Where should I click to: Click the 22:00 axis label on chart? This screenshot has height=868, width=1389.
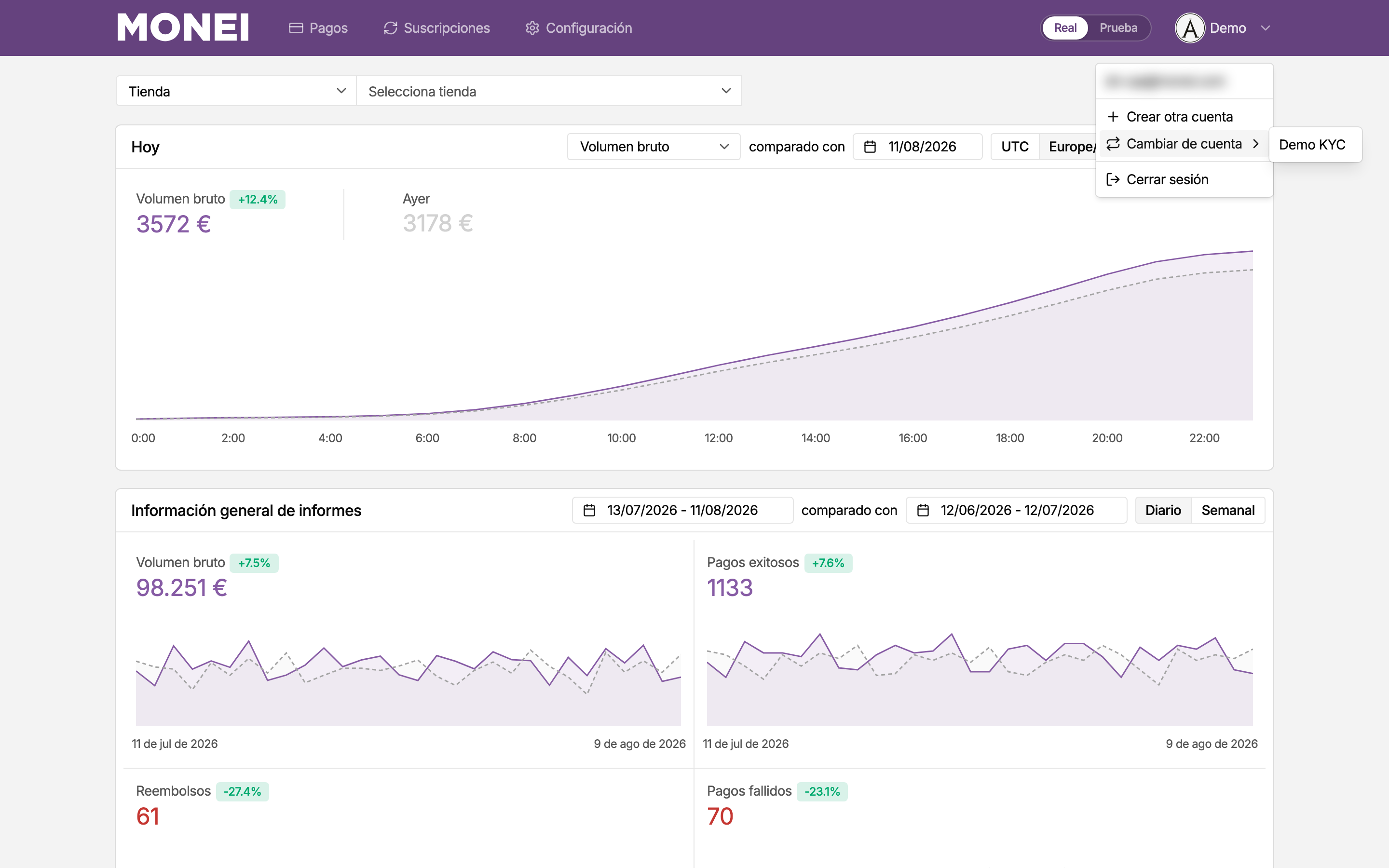[1204, 438]
